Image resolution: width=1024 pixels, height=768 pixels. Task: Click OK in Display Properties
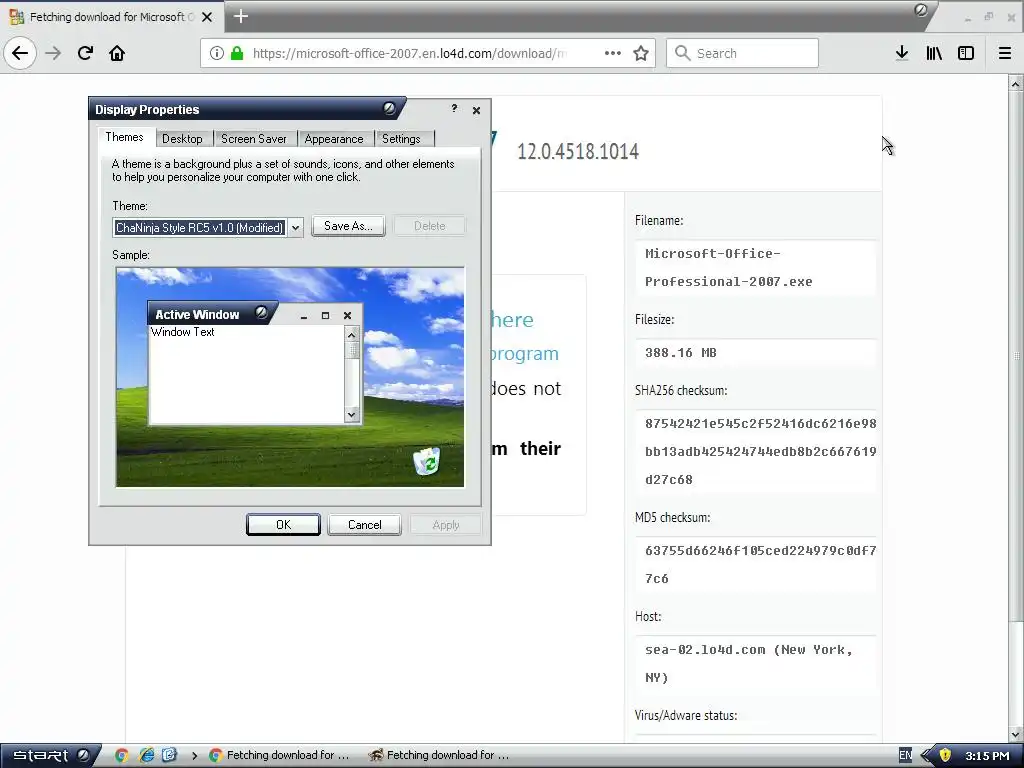283,524
